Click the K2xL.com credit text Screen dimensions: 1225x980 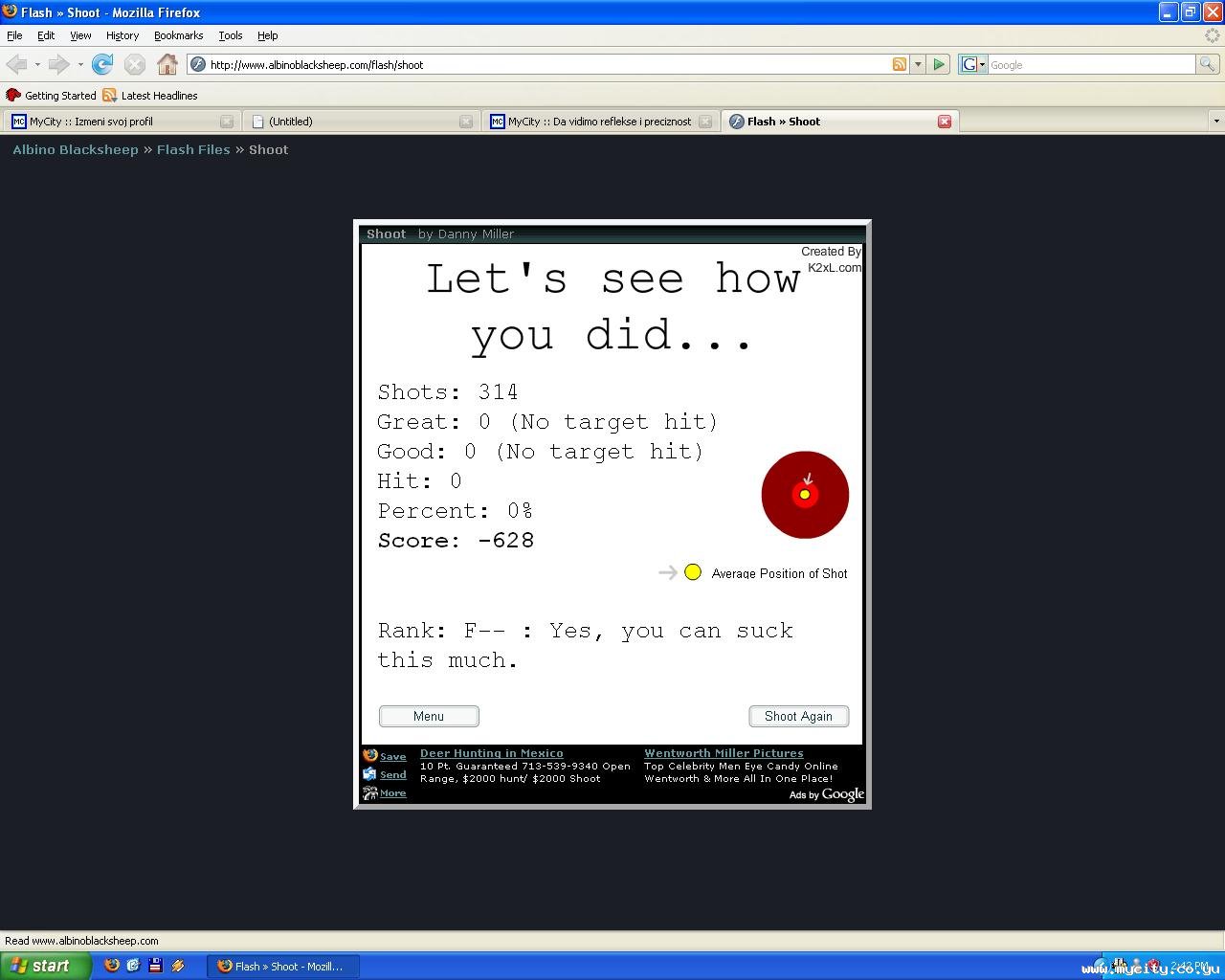(x=834, y=268)
